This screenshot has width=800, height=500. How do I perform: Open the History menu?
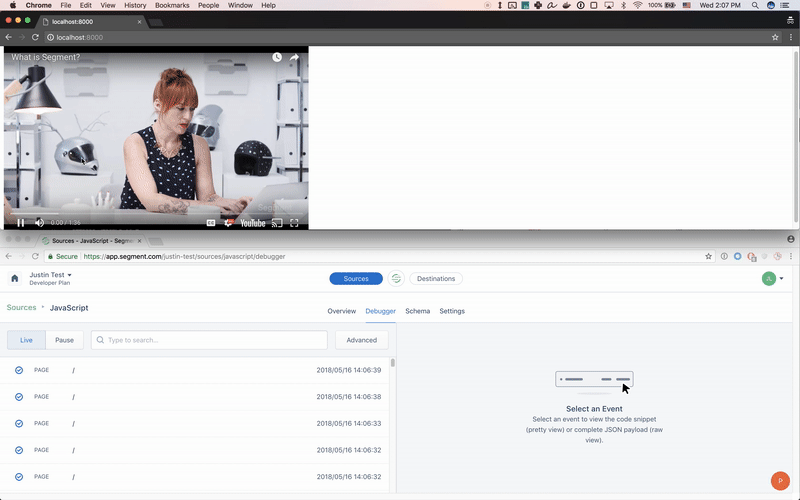click(135, 5)
